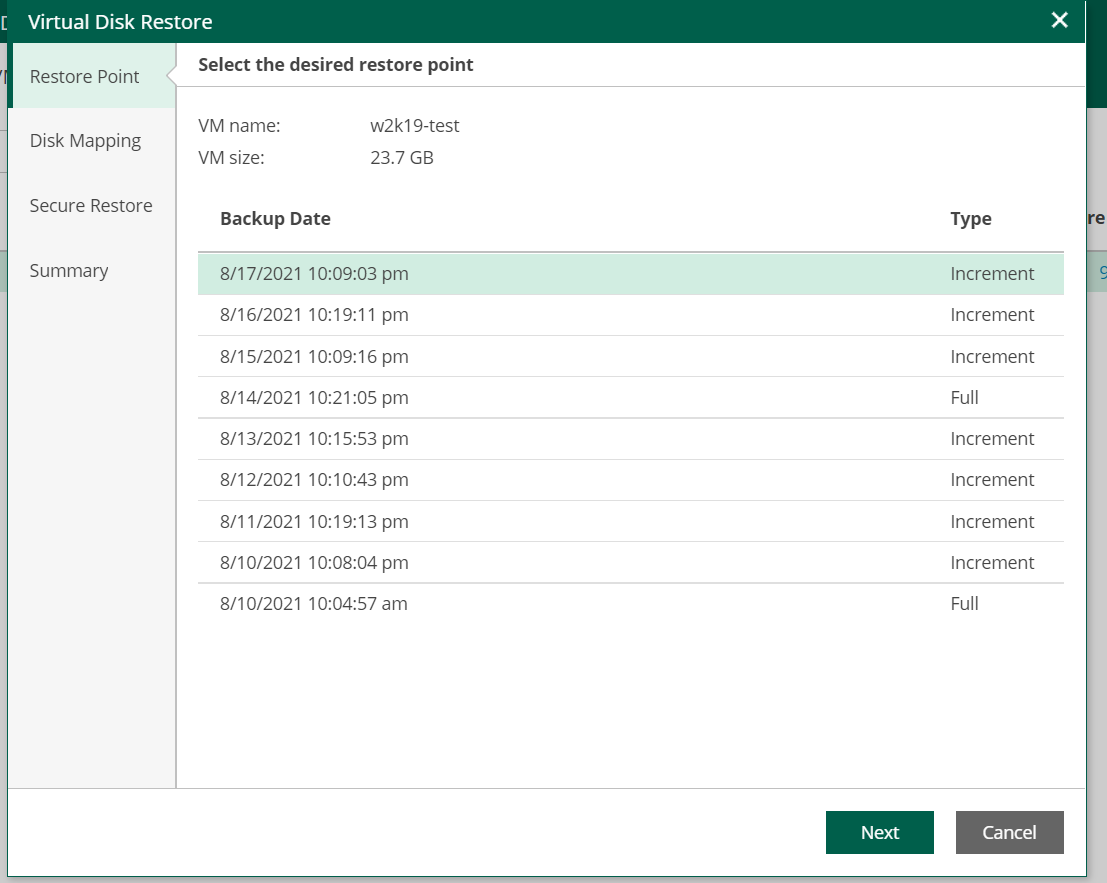Click the Virtual Disk Restore title bar
Screen dimensions: 1107x883
500,21
